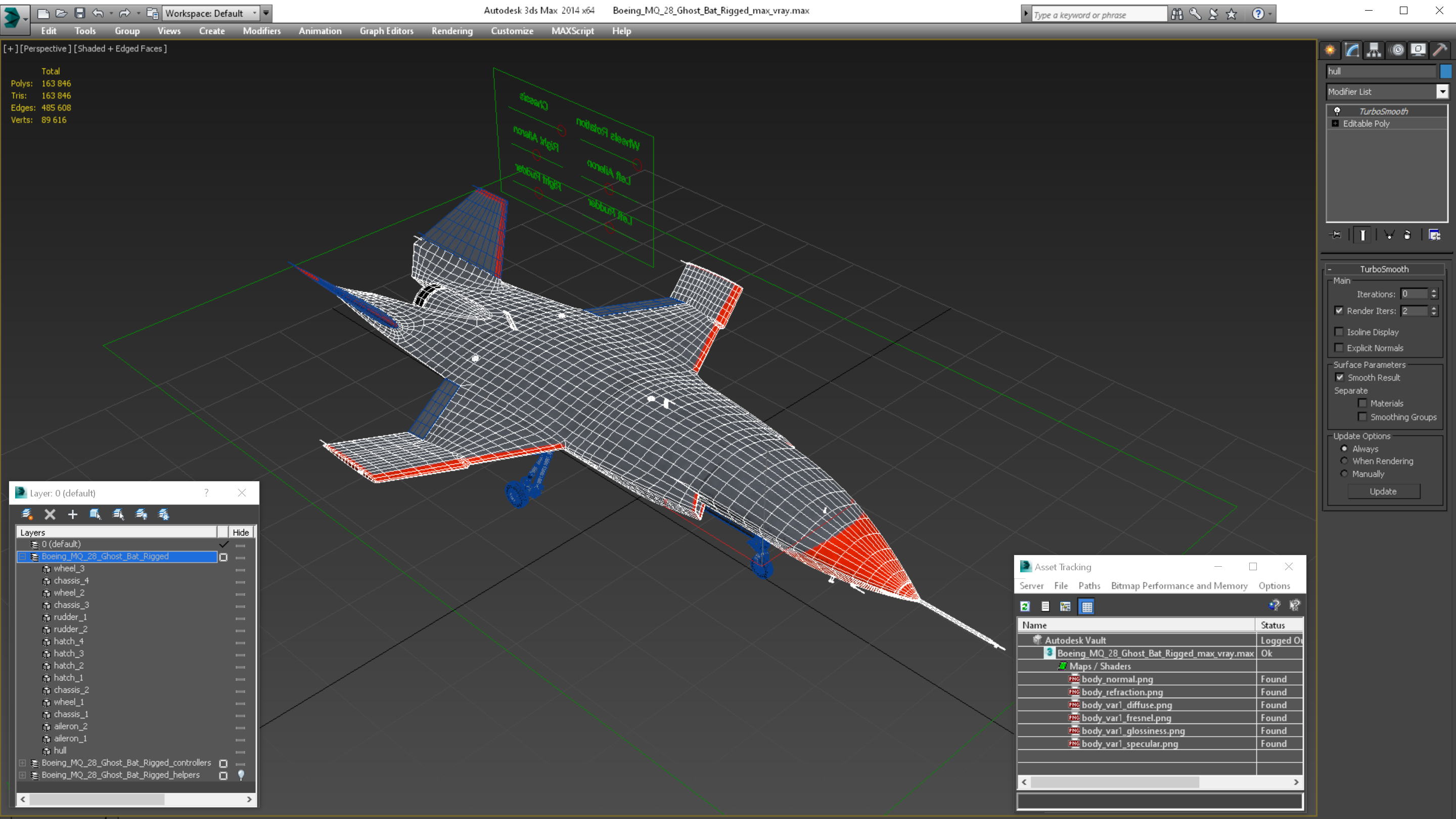Expand the Boeing_MQ_28_Ghost_Bat_Rigged_controllers layer
This screenshot has height=819, width=1456.
23,763
